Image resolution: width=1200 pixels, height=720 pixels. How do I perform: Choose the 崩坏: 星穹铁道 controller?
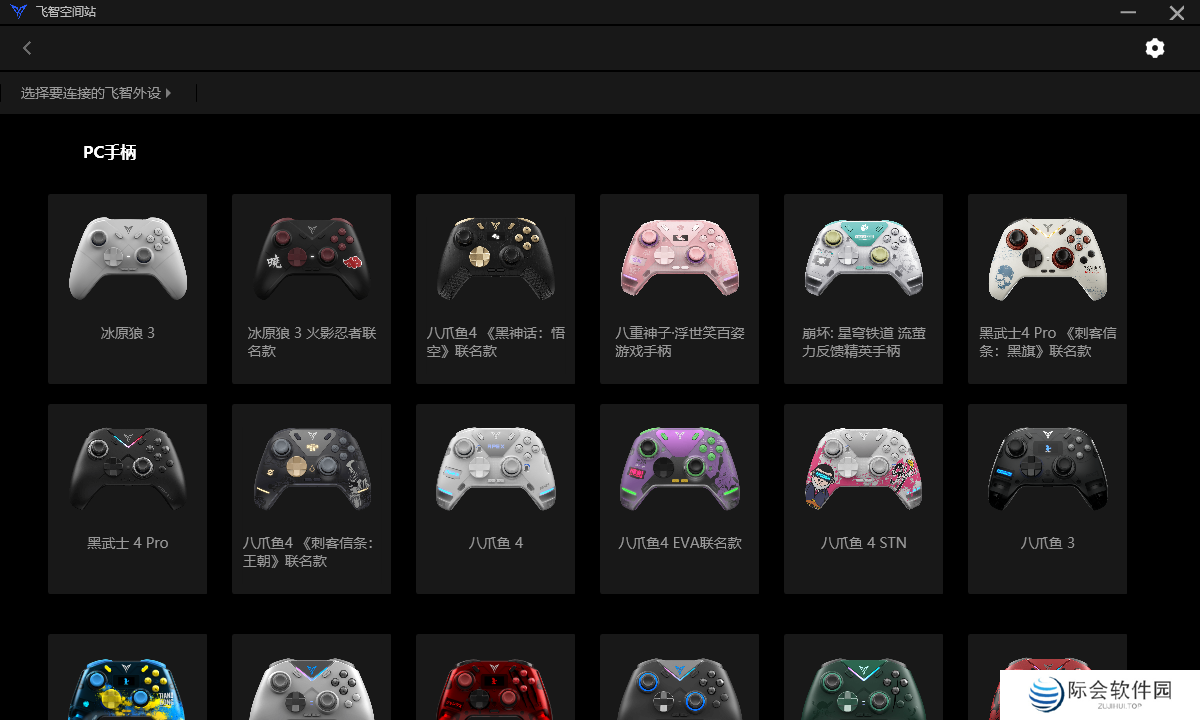[x=864, y=289]
